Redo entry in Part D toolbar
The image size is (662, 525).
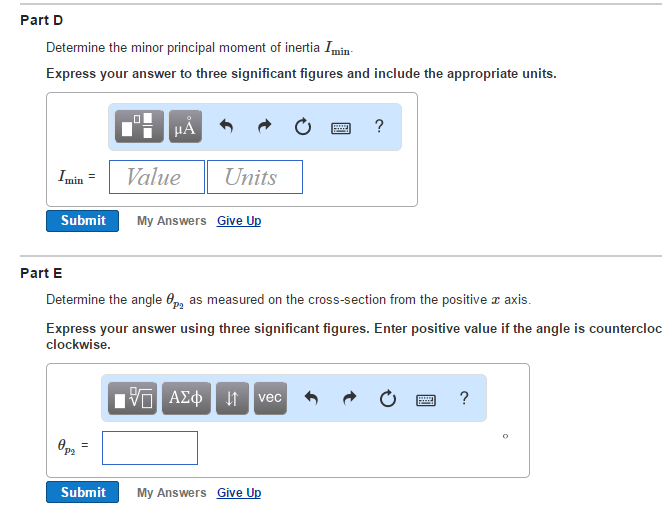click(x=264, y=127)
